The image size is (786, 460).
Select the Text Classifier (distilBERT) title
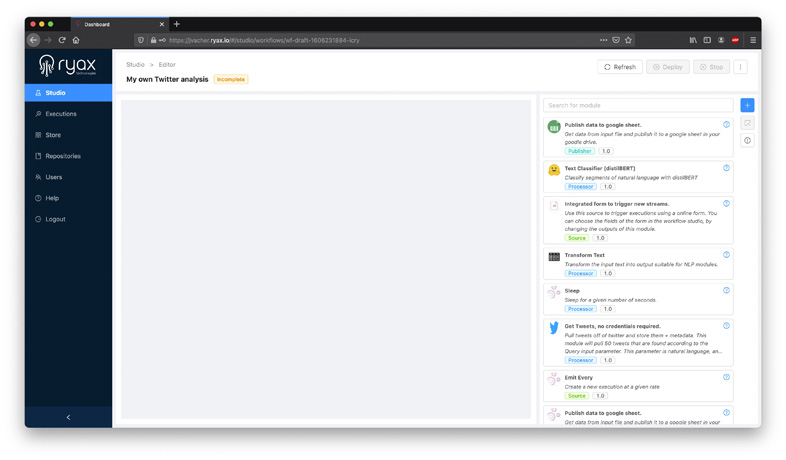click(600, 168)
